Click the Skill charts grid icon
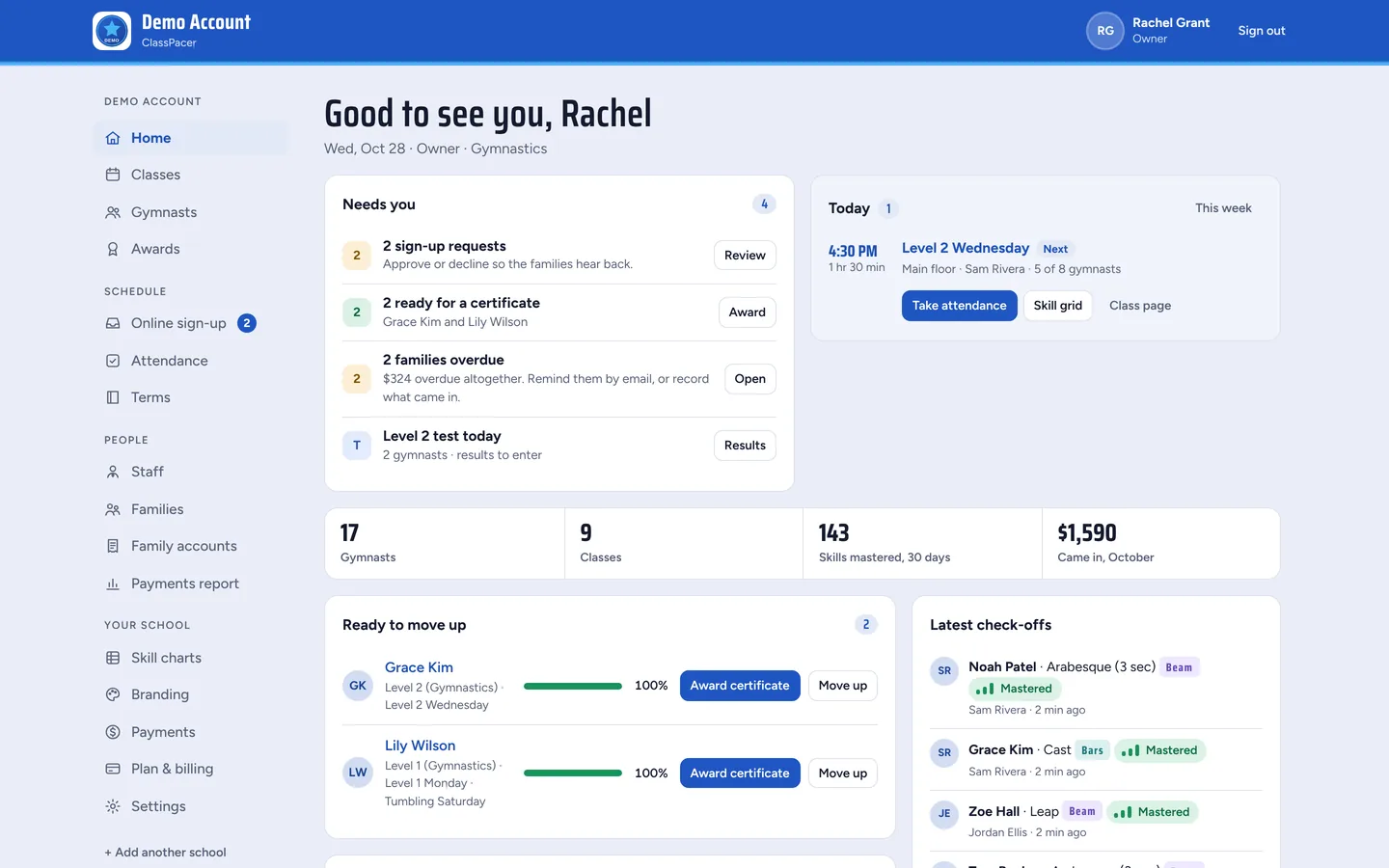This screenshot has width=1389, height=868. pyautogui.click(x=113, y=658)
